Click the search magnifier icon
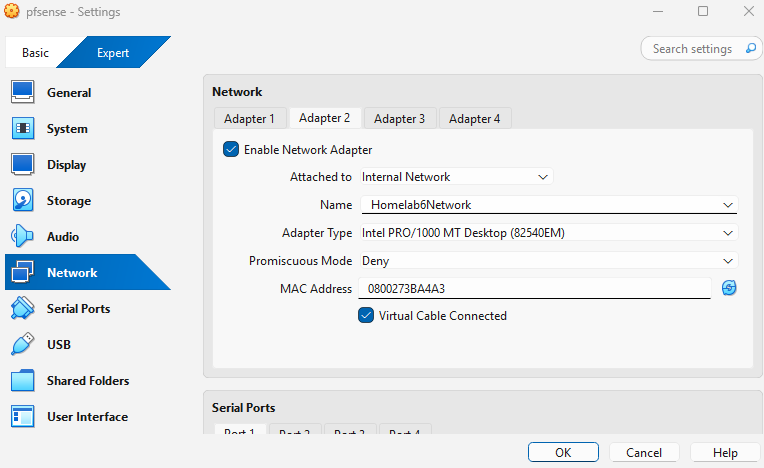The width and height of the screenshot is (764, 468). click(751, 48)
